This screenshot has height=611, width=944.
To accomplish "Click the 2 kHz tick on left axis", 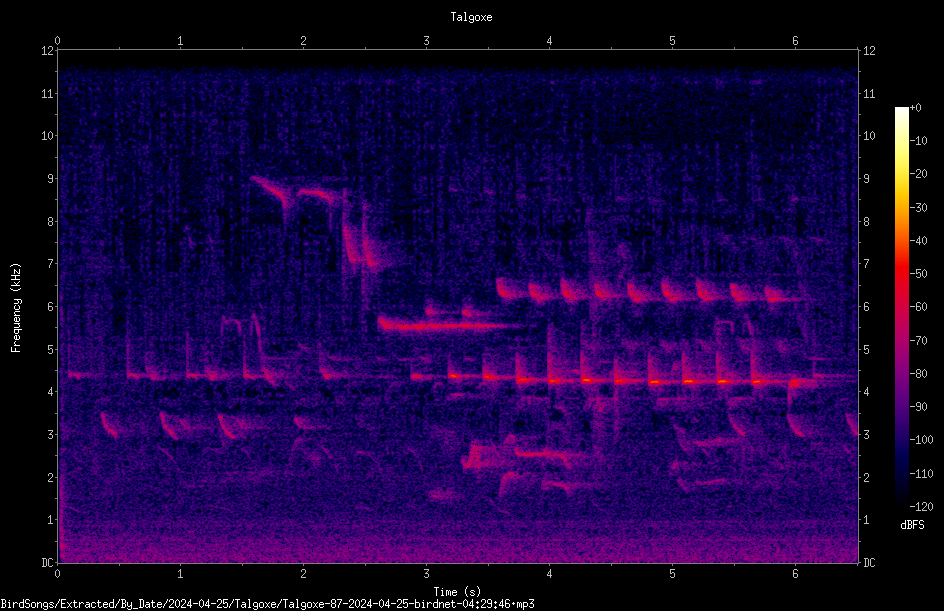I will pos(50,477).
